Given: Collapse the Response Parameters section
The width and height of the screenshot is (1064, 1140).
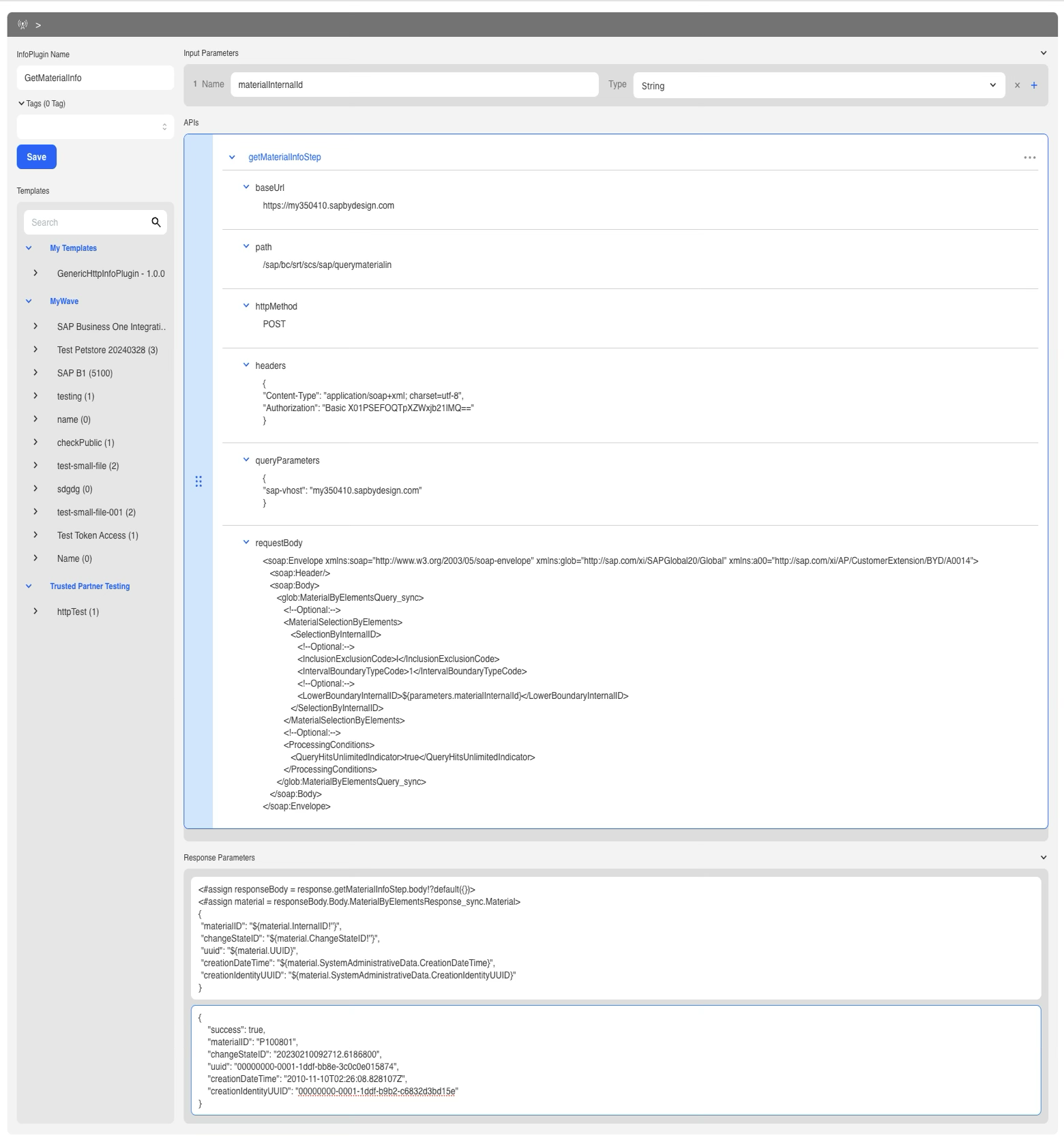Looking at the screenshot, I should pyautogui.click(x=1043, y=858).
